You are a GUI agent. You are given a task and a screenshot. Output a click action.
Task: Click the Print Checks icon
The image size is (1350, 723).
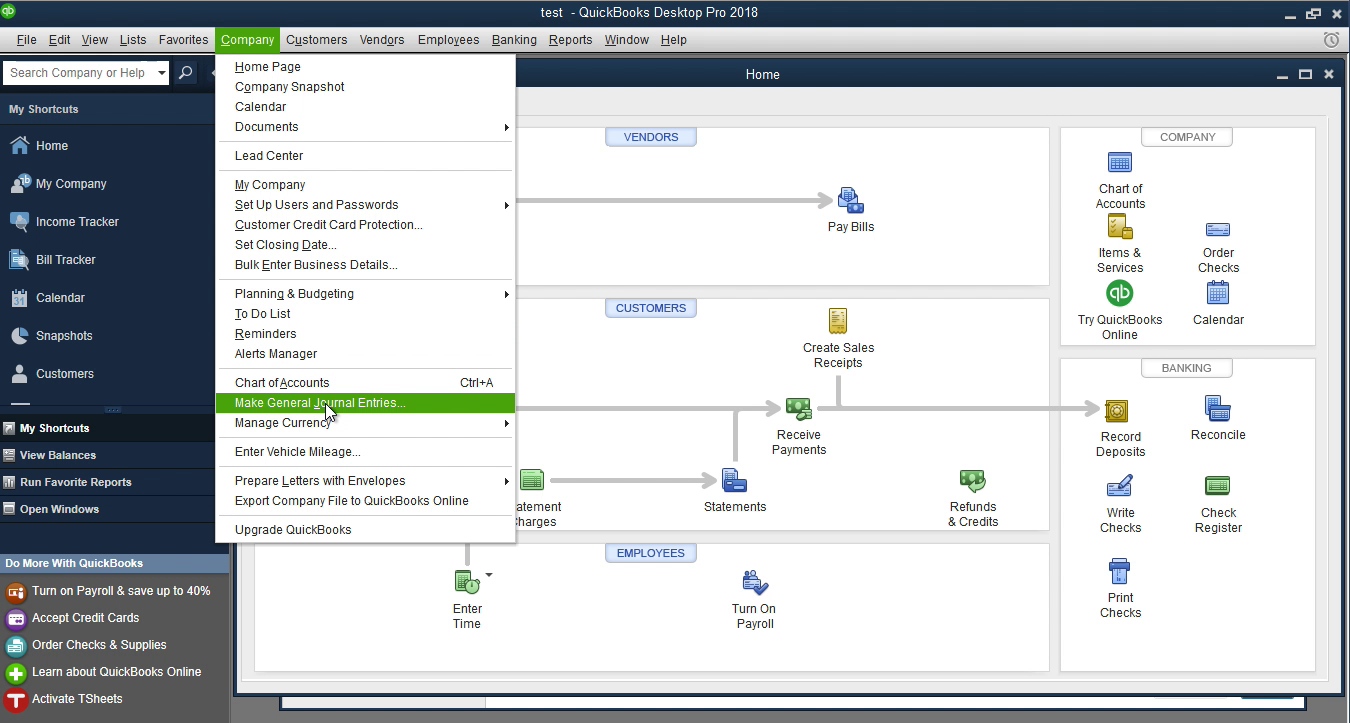click(1120, 572)
